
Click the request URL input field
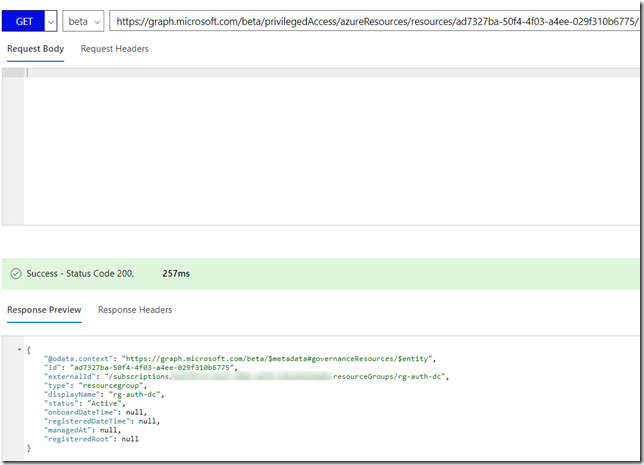tap(375, 21)
